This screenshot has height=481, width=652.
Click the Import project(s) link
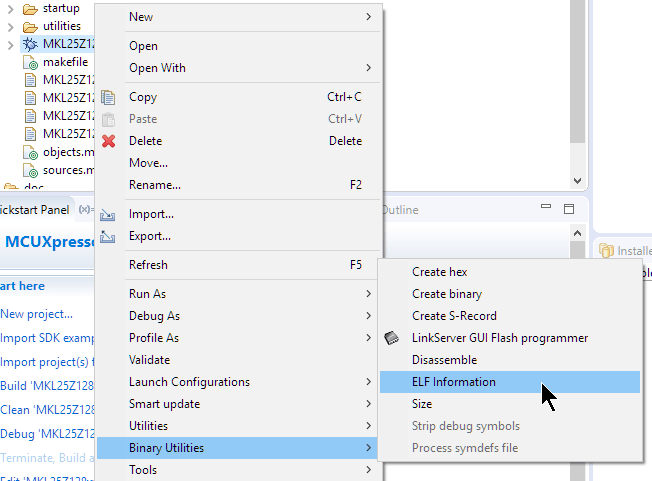pyautogui.click(x=47, y=362)
